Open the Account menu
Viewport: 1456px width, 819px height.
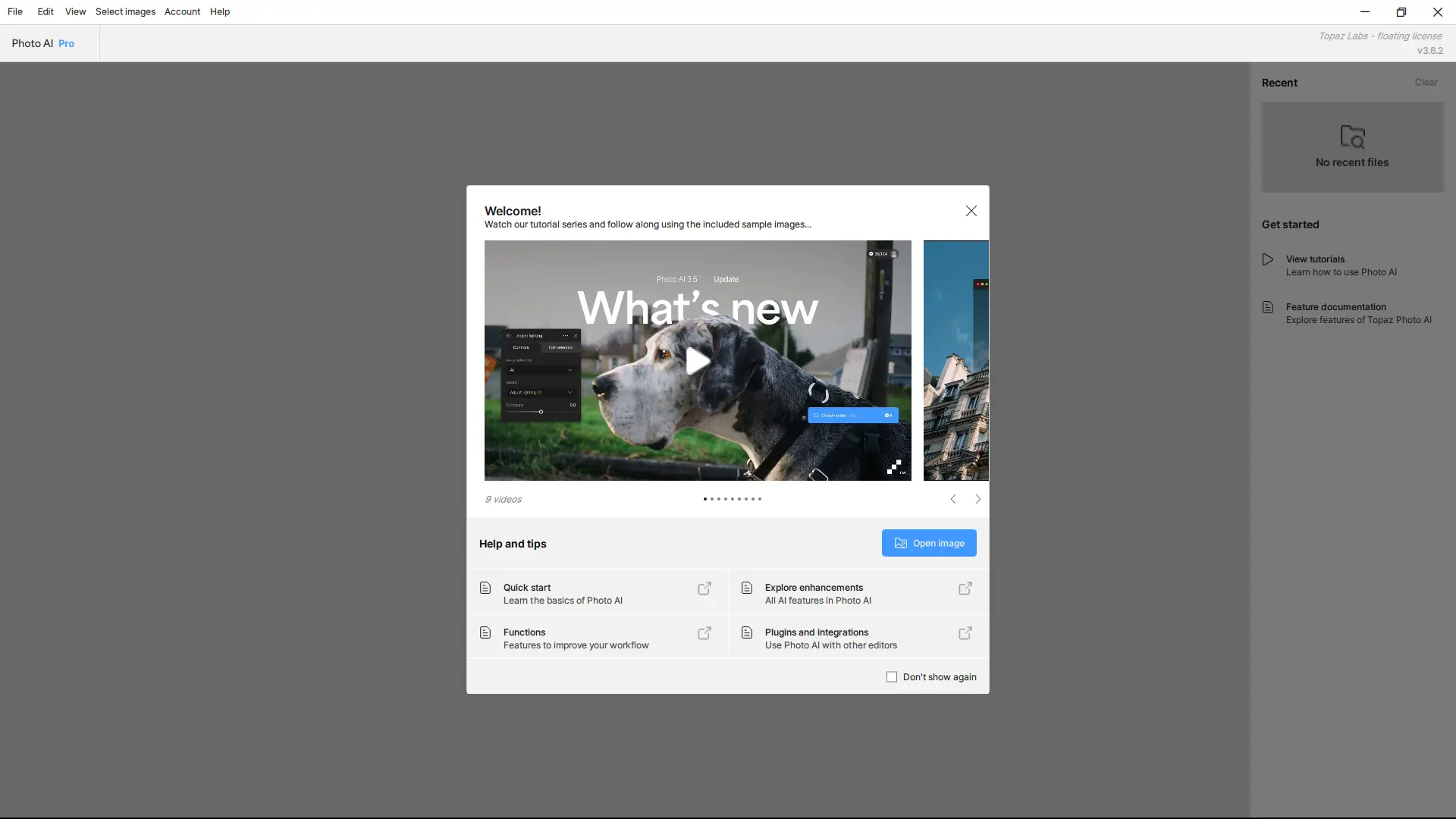[182, 11]
